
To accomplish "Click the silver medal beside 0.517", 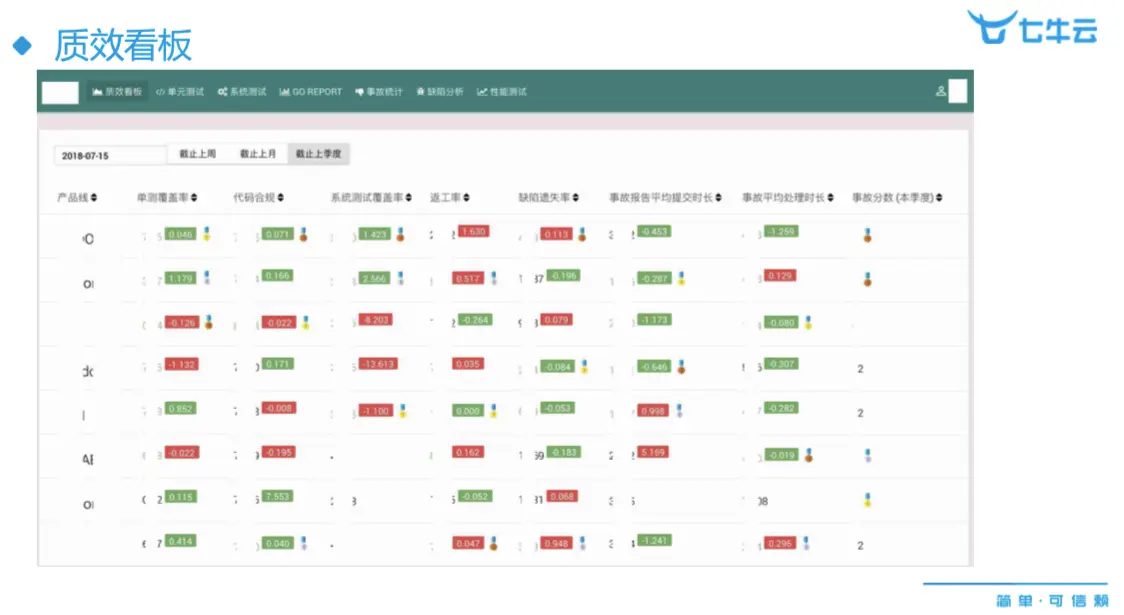I will (x=493, y=278).
